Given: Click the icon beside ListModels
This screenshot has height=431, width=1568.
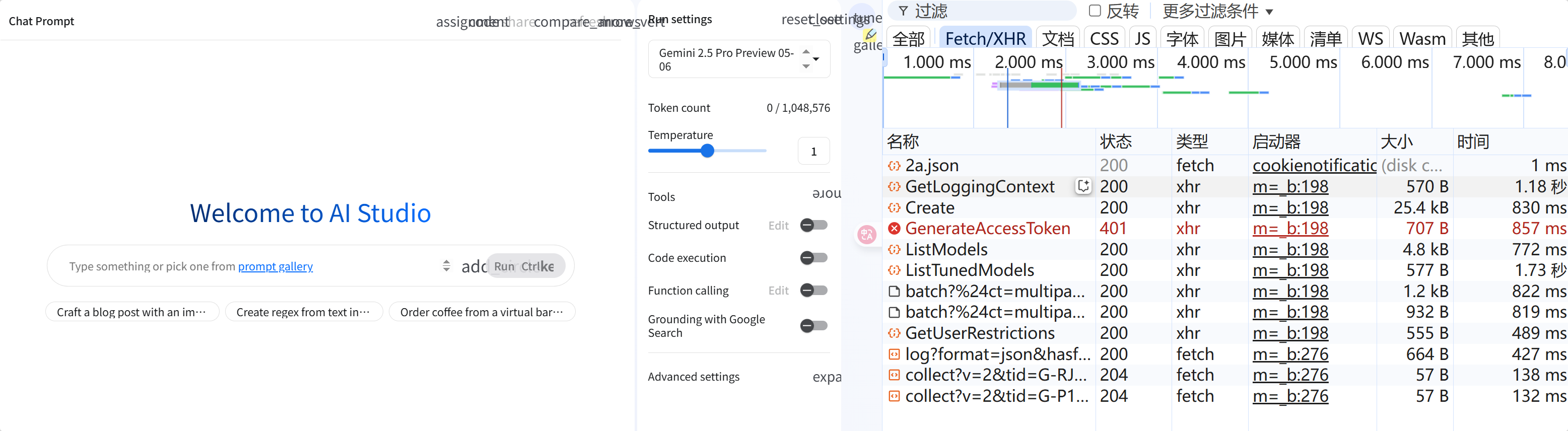Looking at the screenshot, I should pos(894,250).
